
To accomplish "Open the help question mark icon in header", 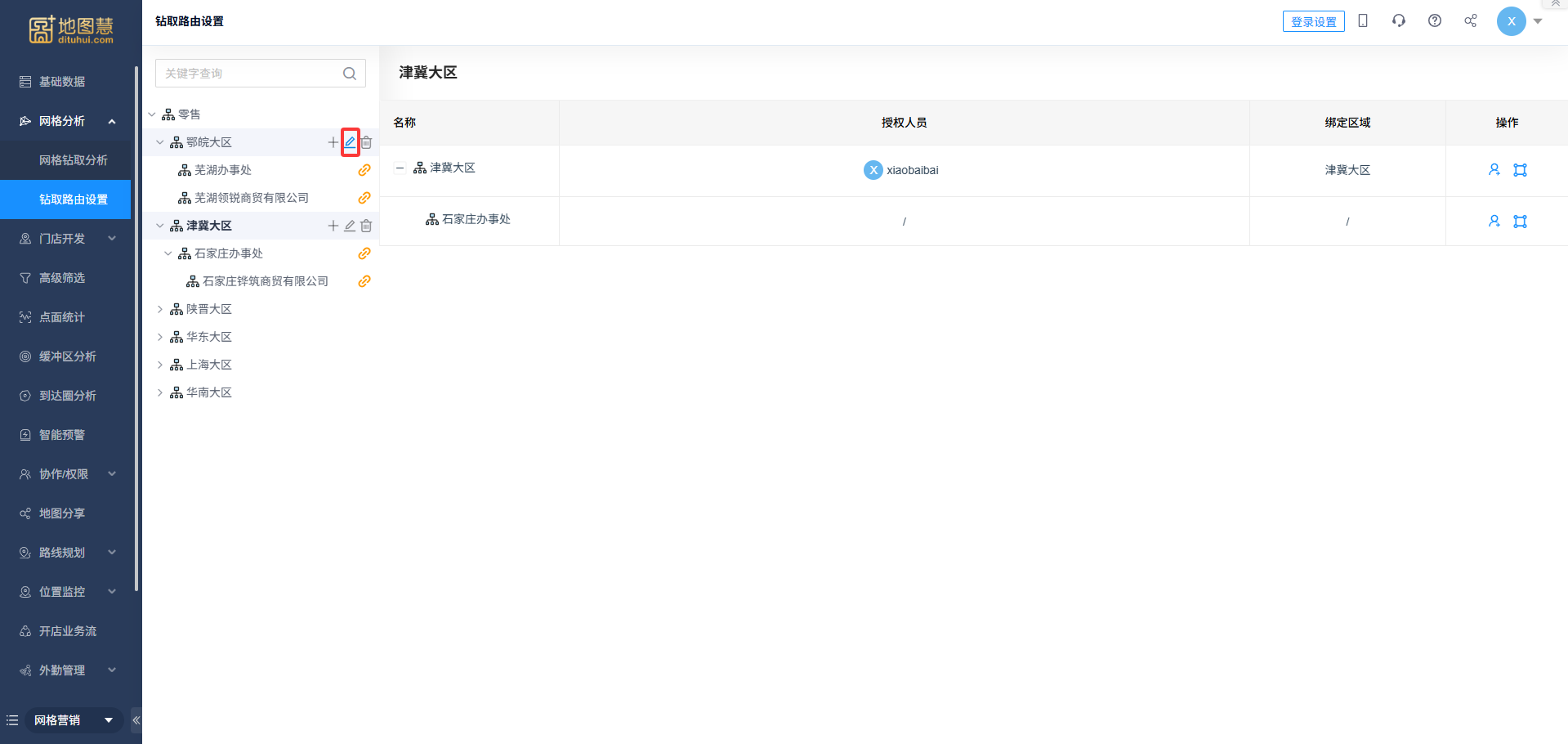I will point(1434,21).
